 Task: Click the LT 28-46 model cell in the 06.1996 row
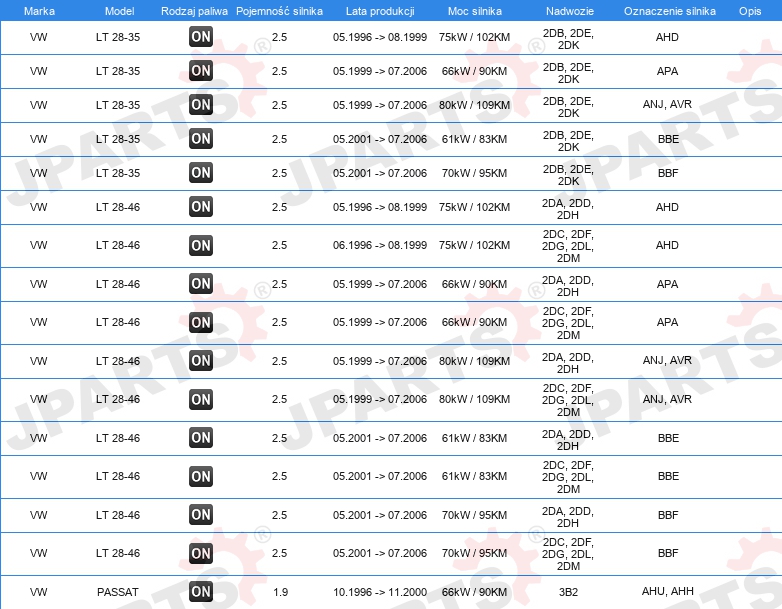pyautogui.click(x=118, y=245)
